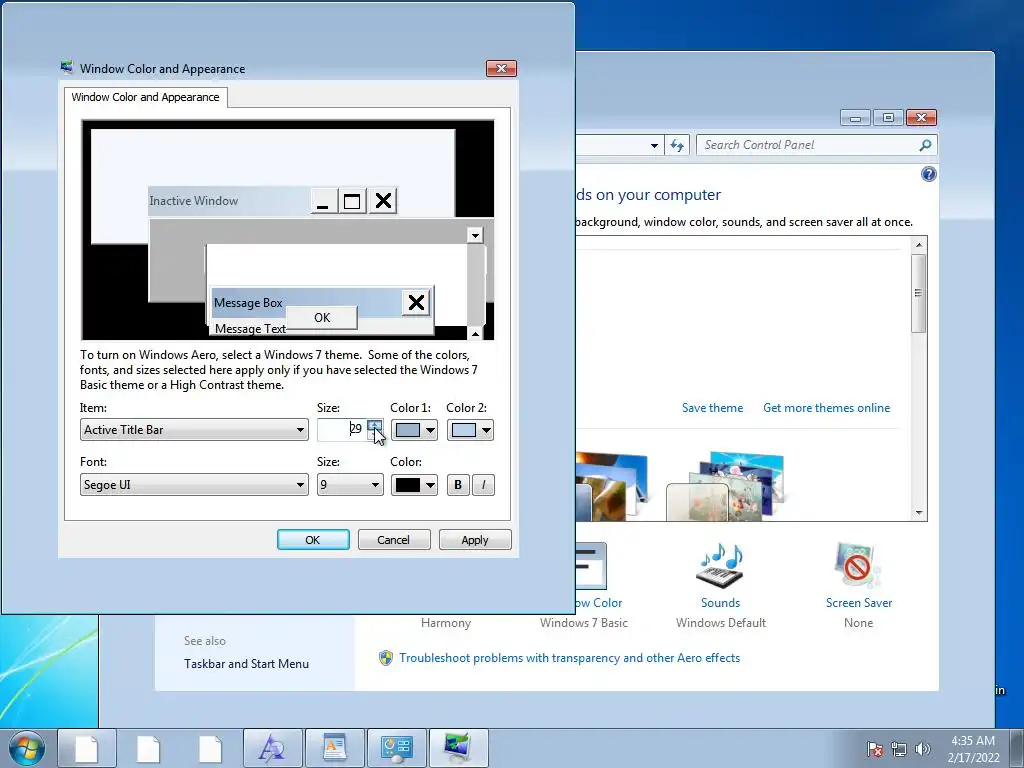The height and width of the screenshot is (768, 1024).
Task: Select the Window Color and Appearance tab
Action: pyautogui.click(x=146, y=97)
